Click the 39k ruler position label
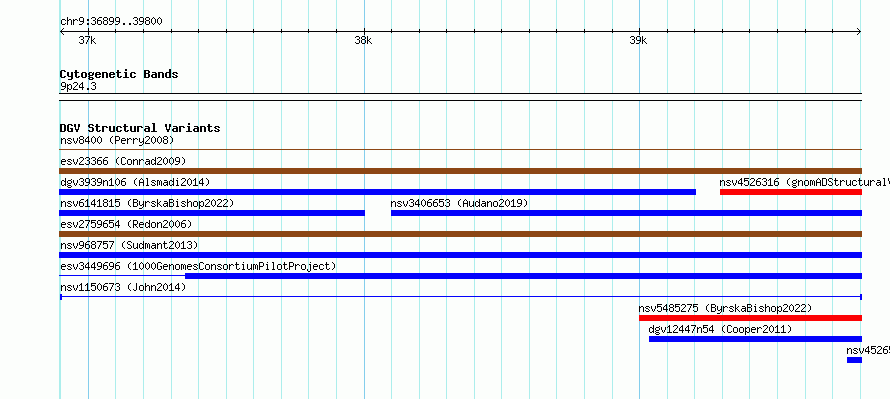890x399 pixels. pyautogui.click(x=639, y=40)
